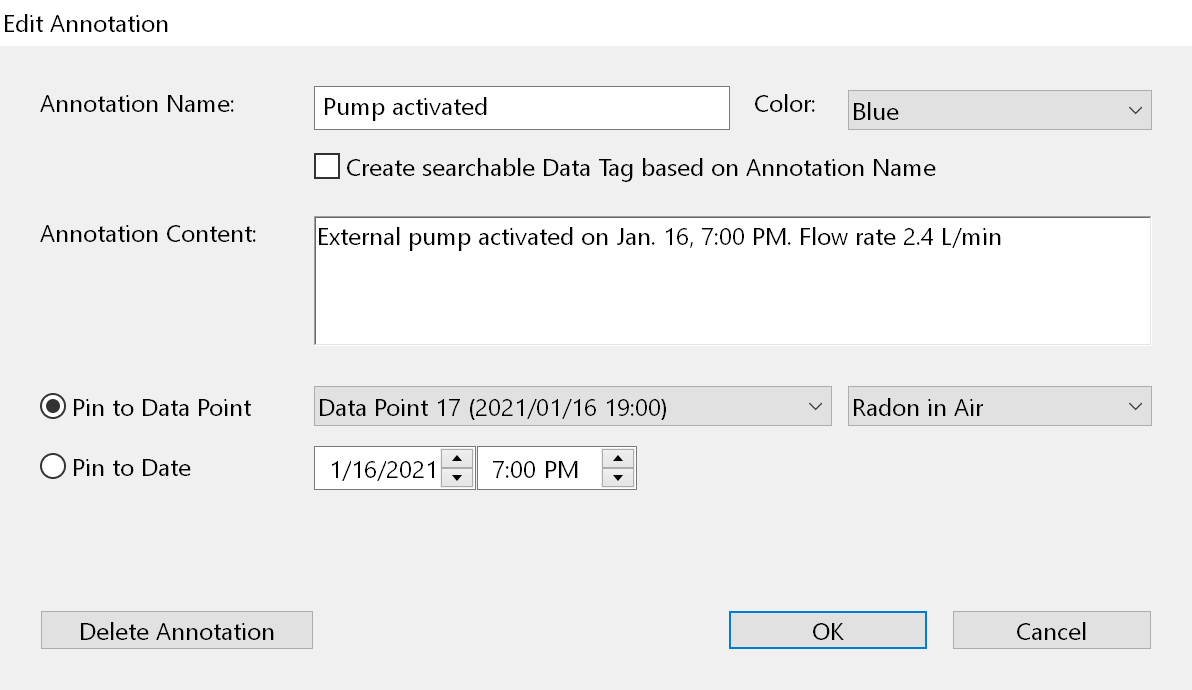The width and height of the screenshot is (1192, 690).
Task: Cancel the annotation edit
Action: (x=1051, y=631)
